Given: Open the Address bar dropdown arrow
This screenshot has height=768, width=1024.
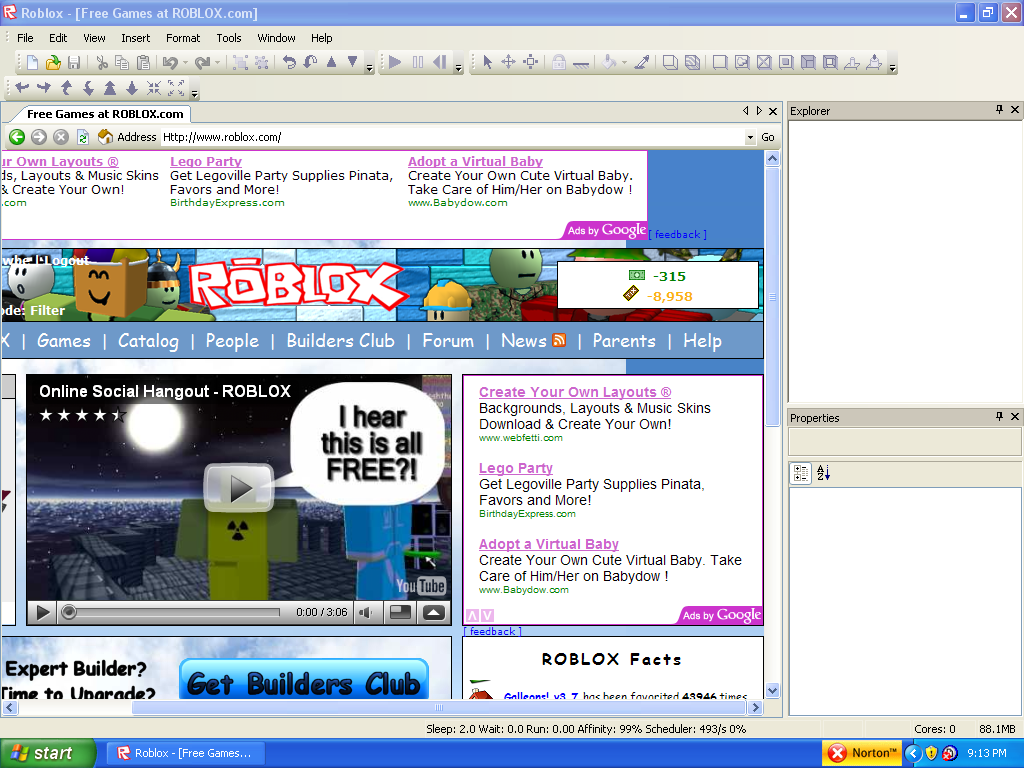Looking at the screenshot, I should (x=750, y=137).
